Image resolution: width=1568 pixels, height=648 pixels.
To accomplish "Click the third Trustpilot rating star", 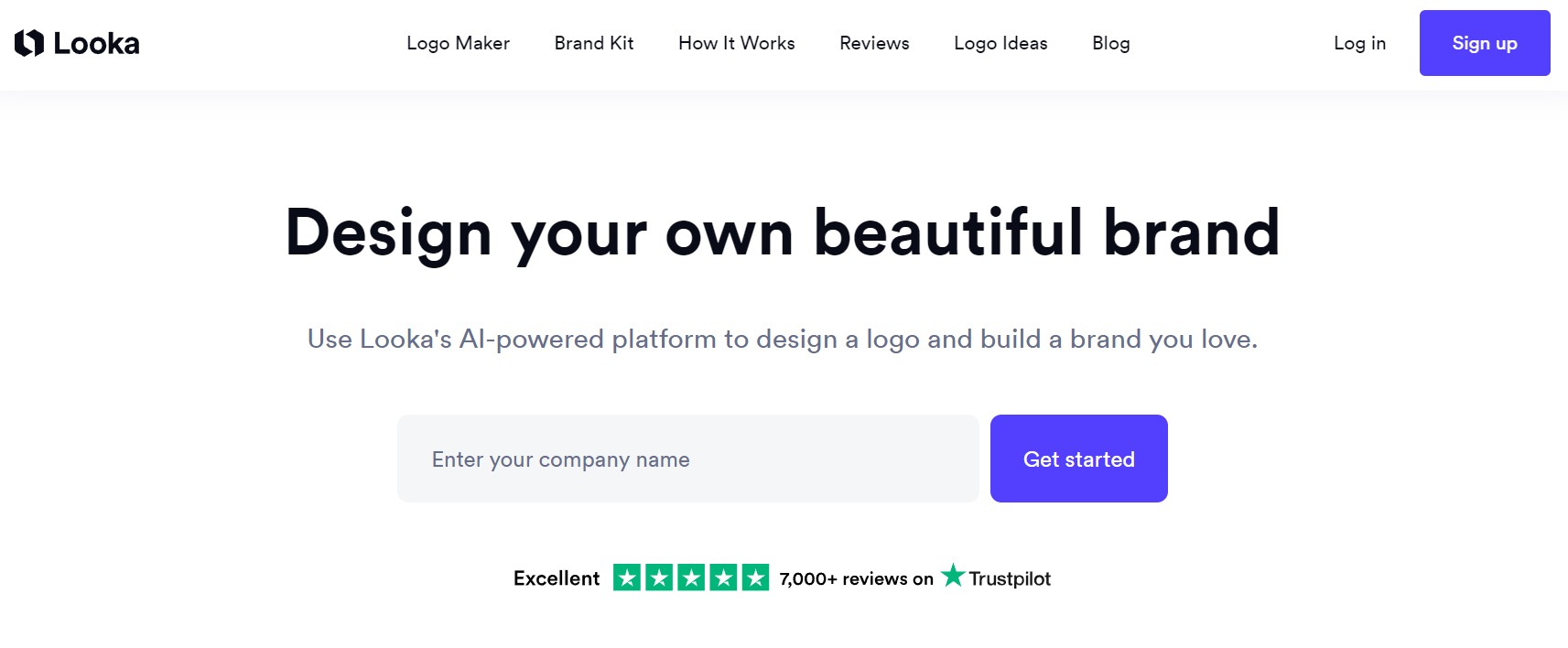I will [691, 578].
